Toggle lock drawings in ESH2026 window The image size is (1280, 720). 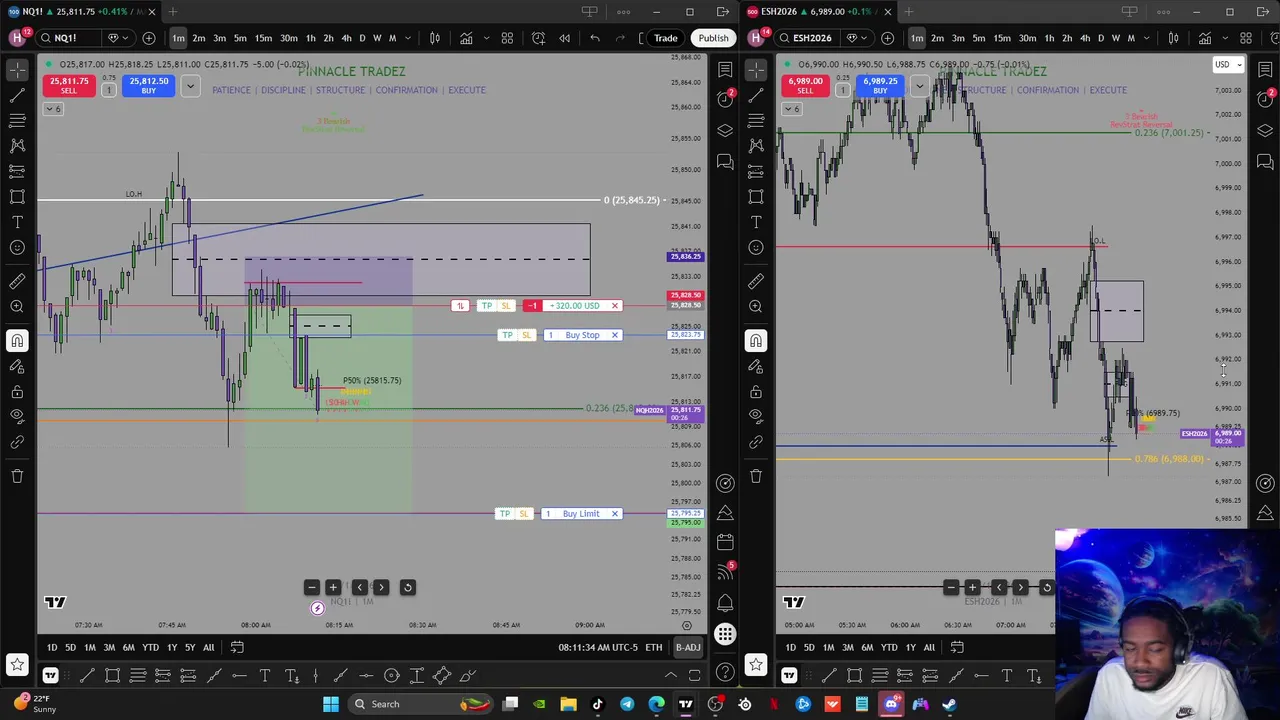click(756, 391)
